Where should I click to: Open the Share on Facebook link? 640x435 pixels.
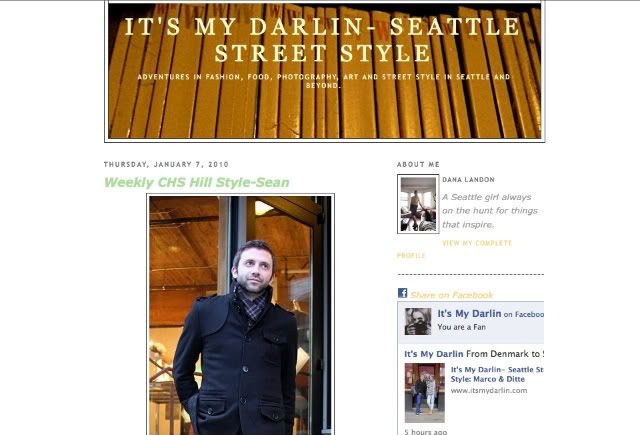click(x=451, y=295)
